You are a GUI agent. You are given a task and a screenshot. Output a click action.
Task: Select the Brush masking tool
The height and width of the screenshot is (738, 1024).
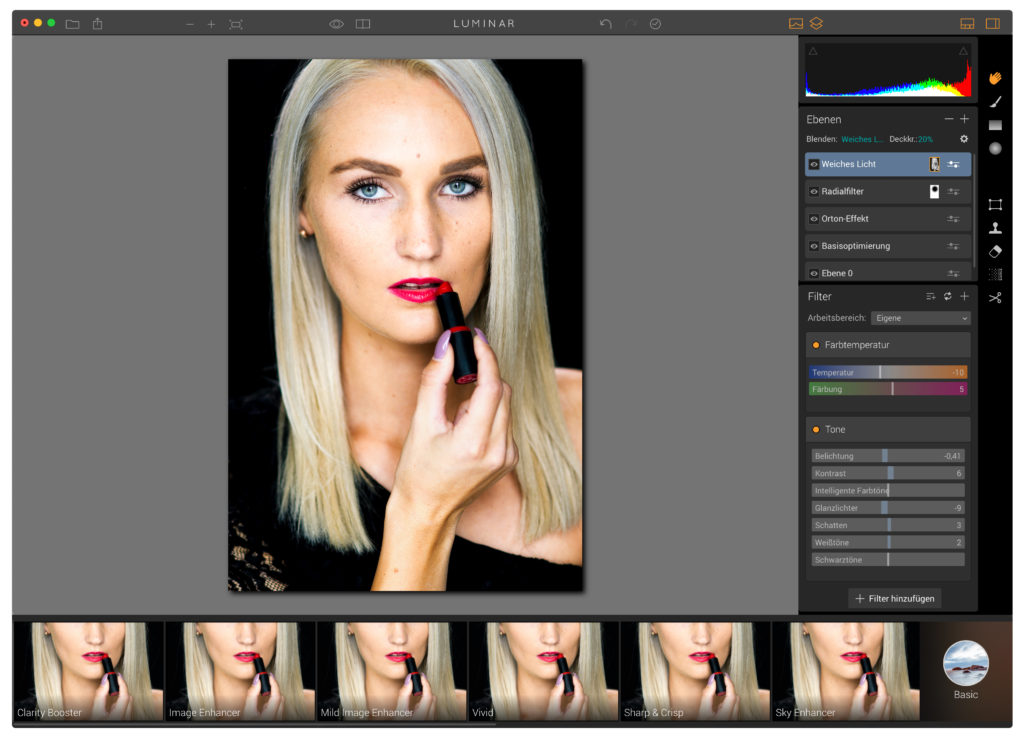click(x=995, y=101)
